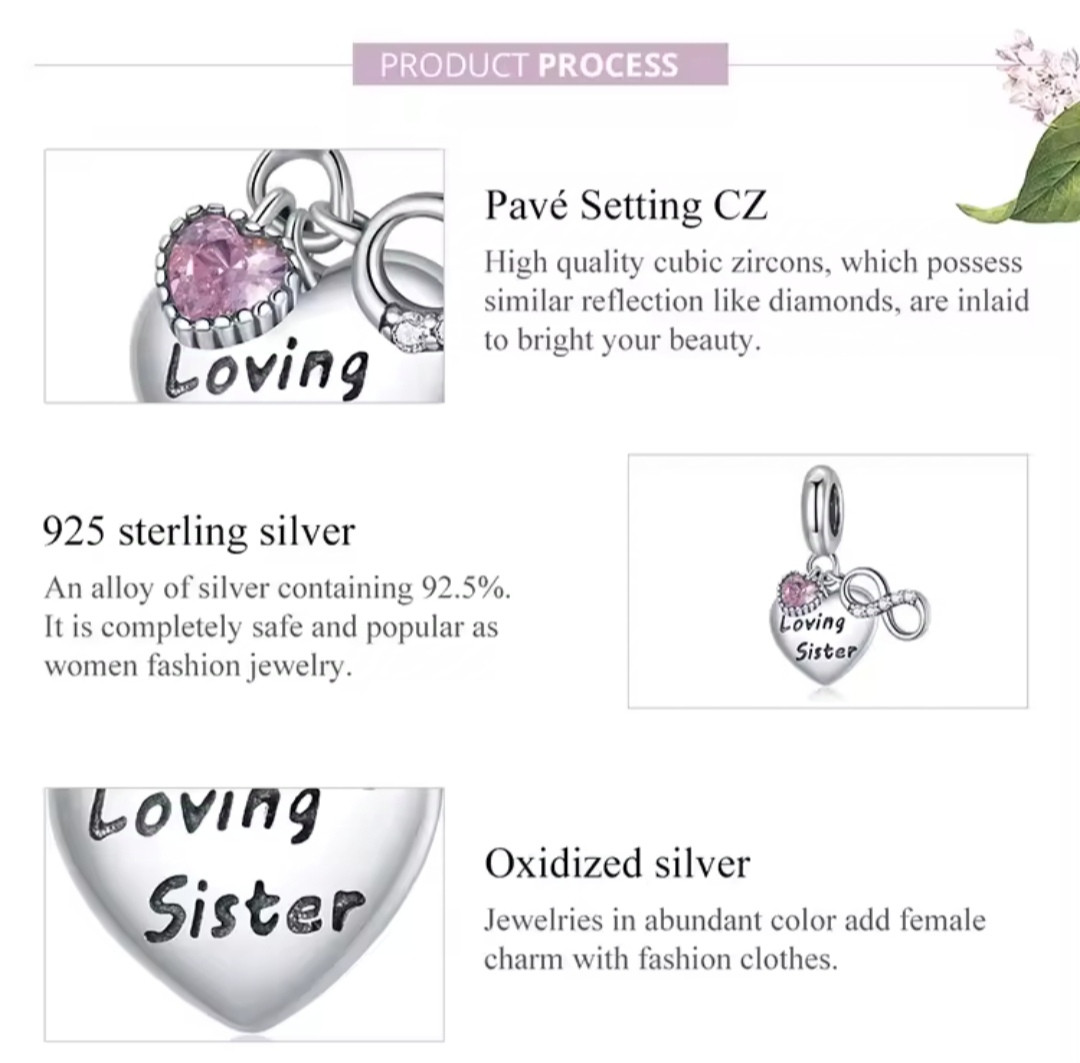This screenshot has height=1063, width=1080.
Task: Click the 925 sterling silver heading
Action: 199,532
